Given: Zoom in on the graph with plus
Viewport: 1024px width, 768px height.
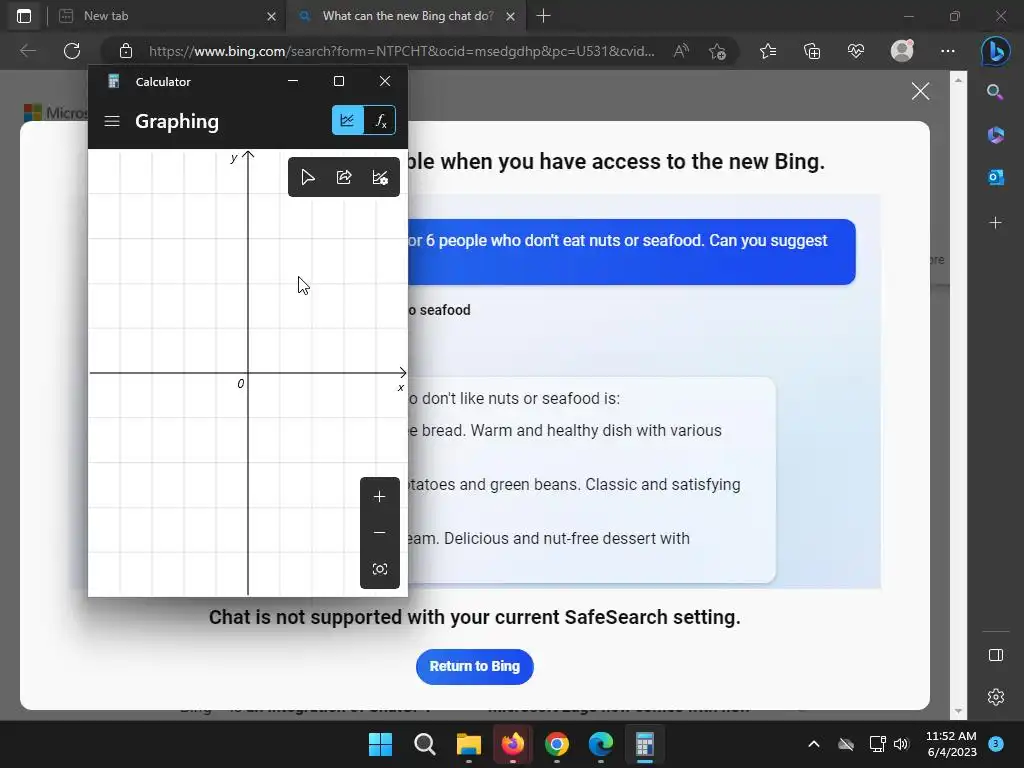Looking at the screenshot, I should 379,497.
